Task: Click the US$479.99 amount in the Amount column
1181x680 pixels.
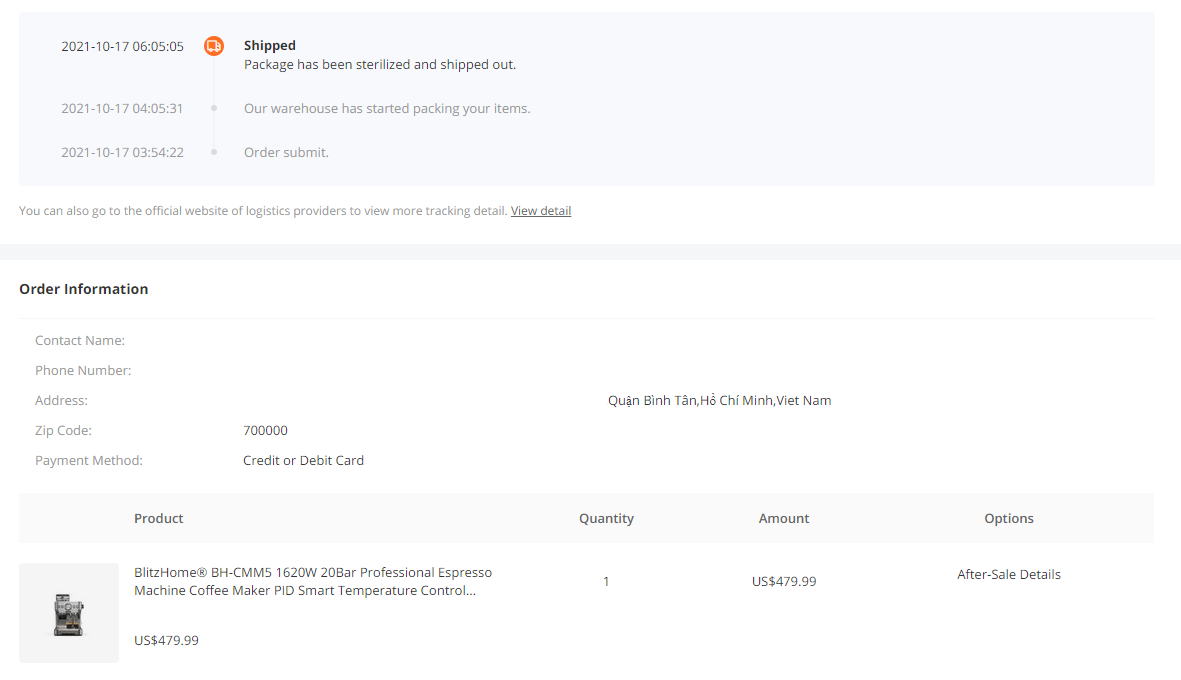Action: pyautogui.click(x=783, y=581)
